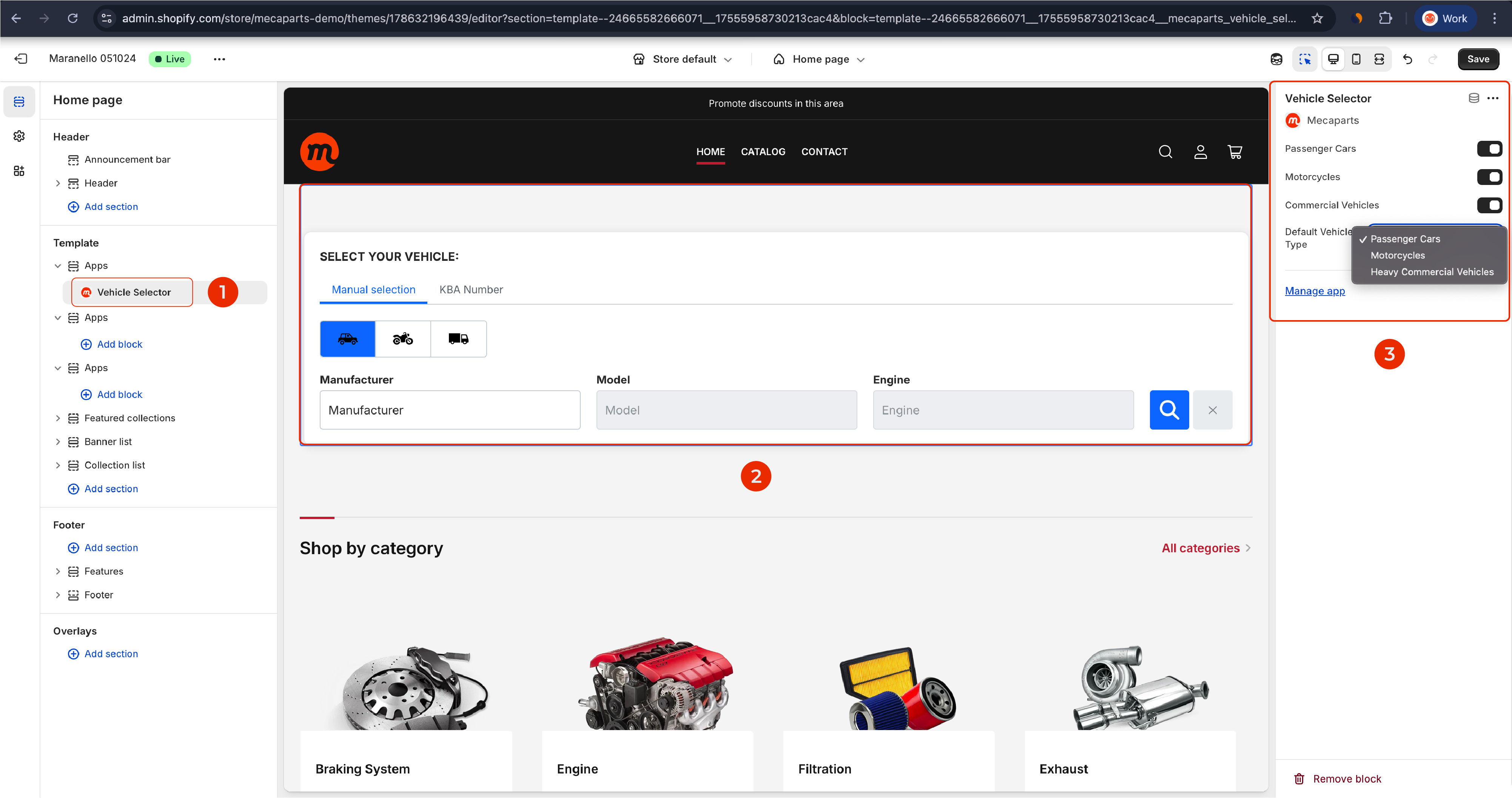
Task: Expand the Featured collections section
Action: (x=57, y=418)
